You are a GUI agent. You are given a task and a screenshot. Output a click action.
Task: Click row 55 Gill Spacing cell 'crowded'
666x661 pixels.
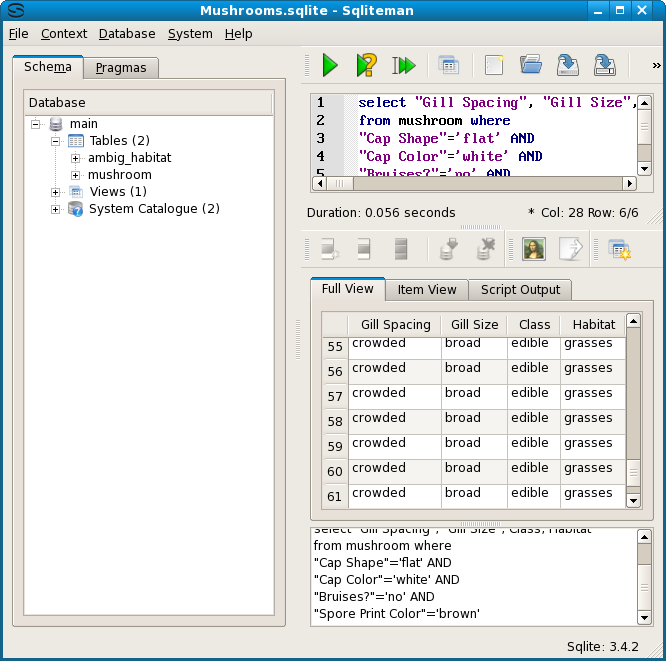click(x=395, y=347)
